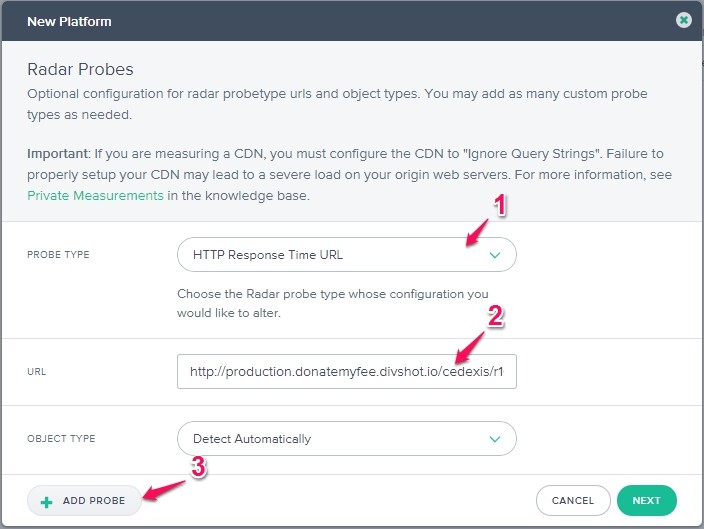704x529 pixels.
Task: Click the Add Probe button label
Action: pyautogui.click(x=94, y=500)
